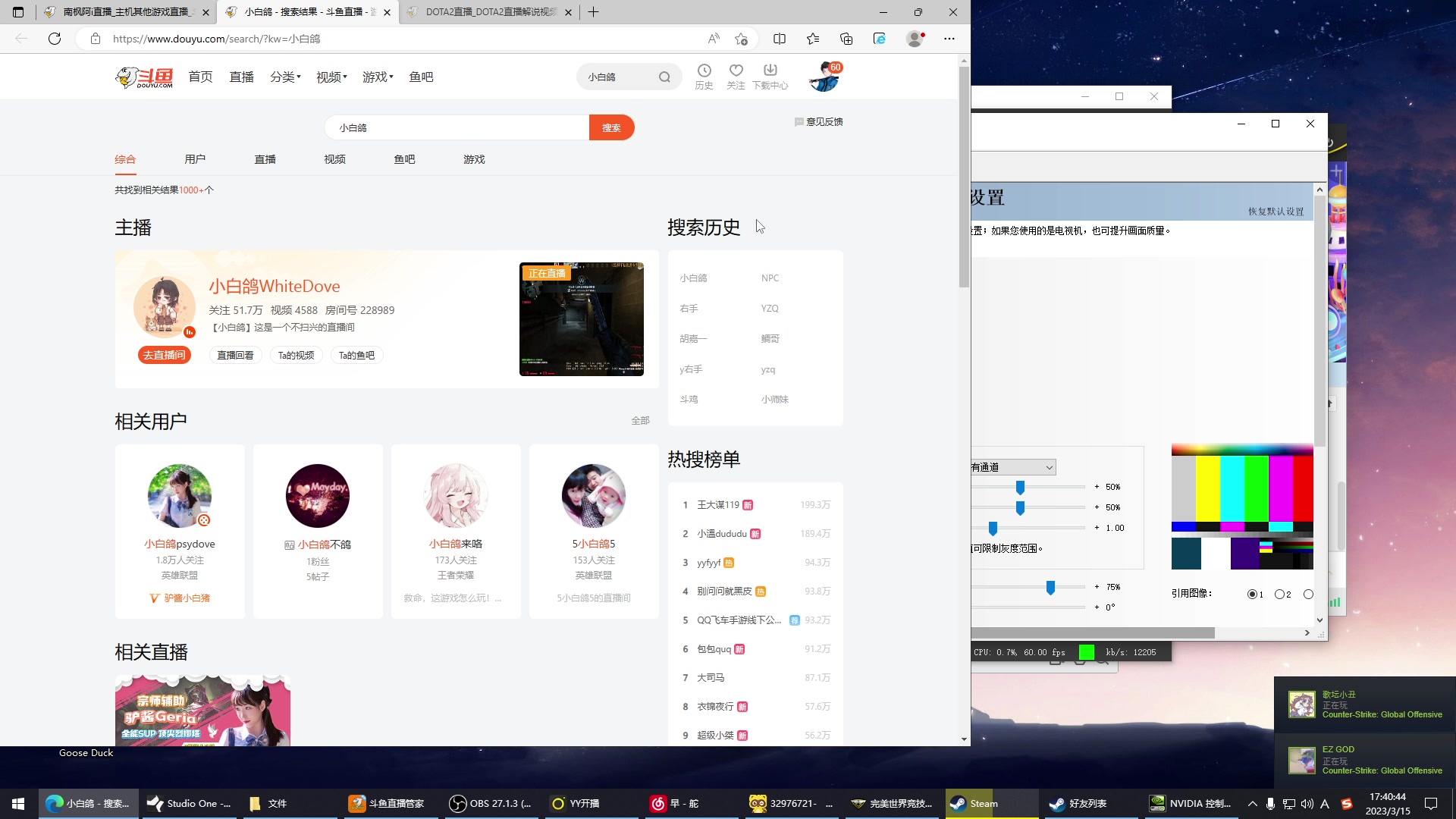
Task: Open browser collections icon
Action: (x=846, y=39)
